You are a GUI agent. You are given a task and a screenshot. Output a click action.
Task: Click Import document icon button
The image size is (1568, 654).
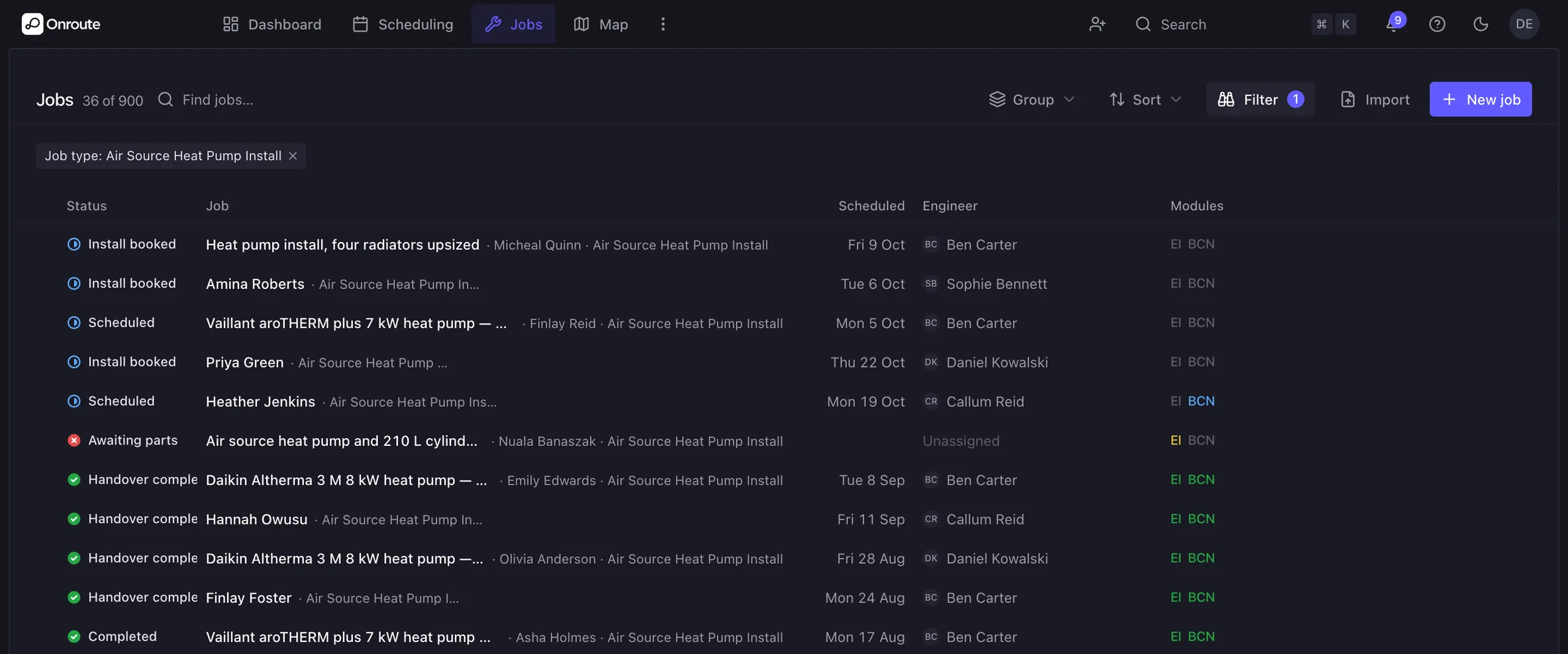(1375, 99)
